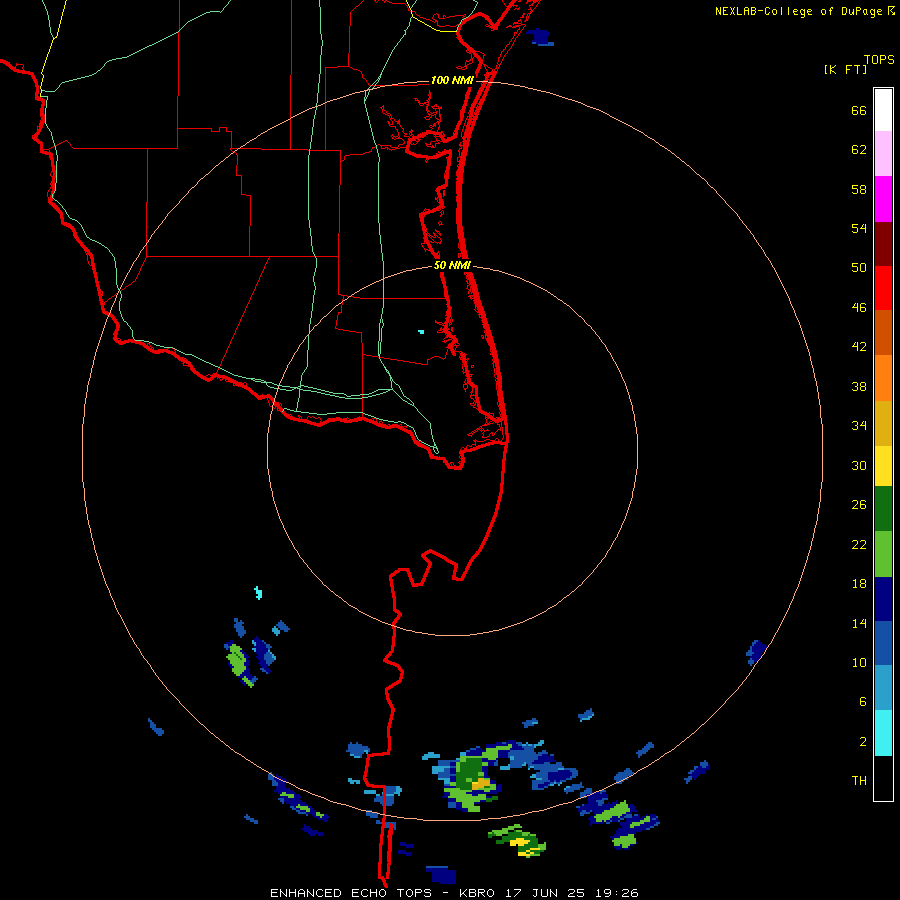This screenshot has height=900, width=900.
Task: Click the '22' legend value
Action: (859, 544)
